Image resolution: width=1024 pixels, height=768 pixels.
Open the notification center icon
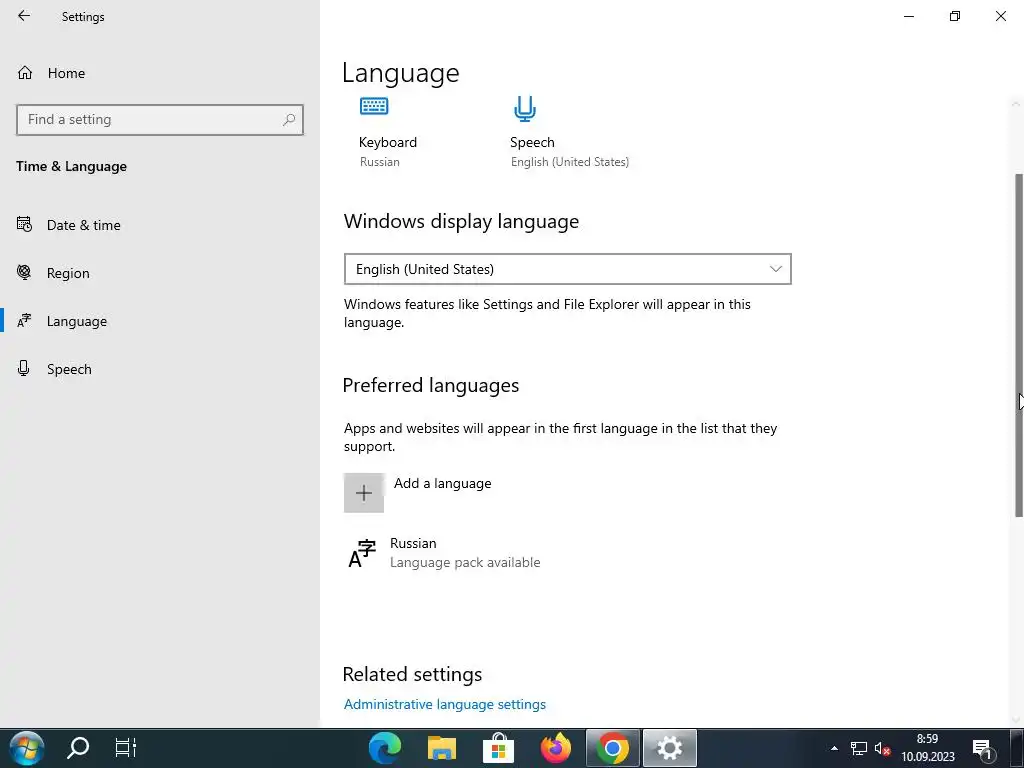[984, 749]
